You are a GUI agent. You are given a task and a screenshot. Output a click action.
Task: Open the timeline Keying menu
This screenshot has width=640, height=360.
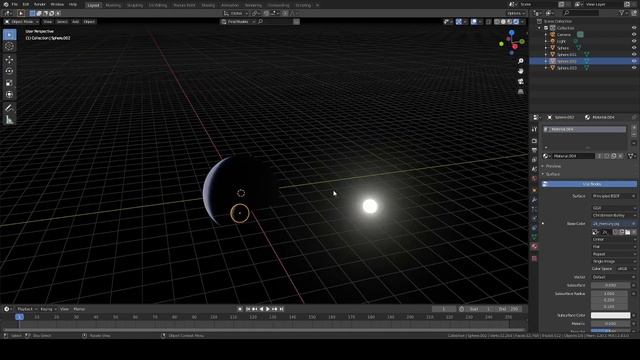(48, 309)
